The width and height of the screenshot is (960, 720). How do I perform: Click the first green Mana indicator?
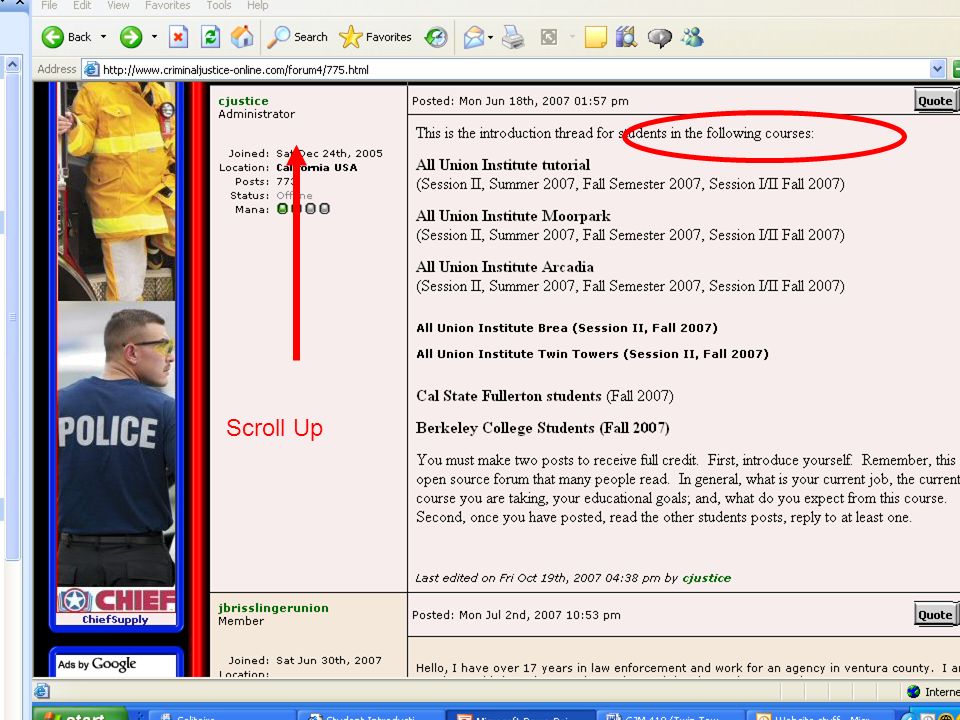point(282,209)
